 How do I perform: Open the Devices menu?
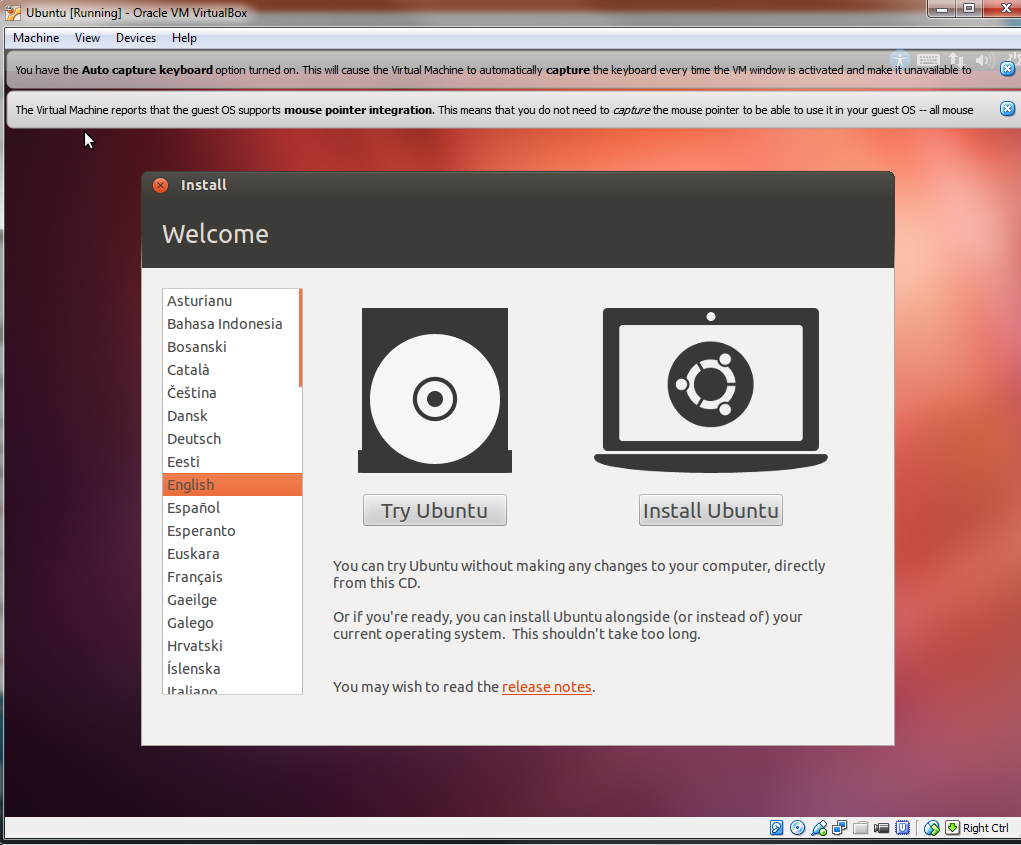click(136, 38)
